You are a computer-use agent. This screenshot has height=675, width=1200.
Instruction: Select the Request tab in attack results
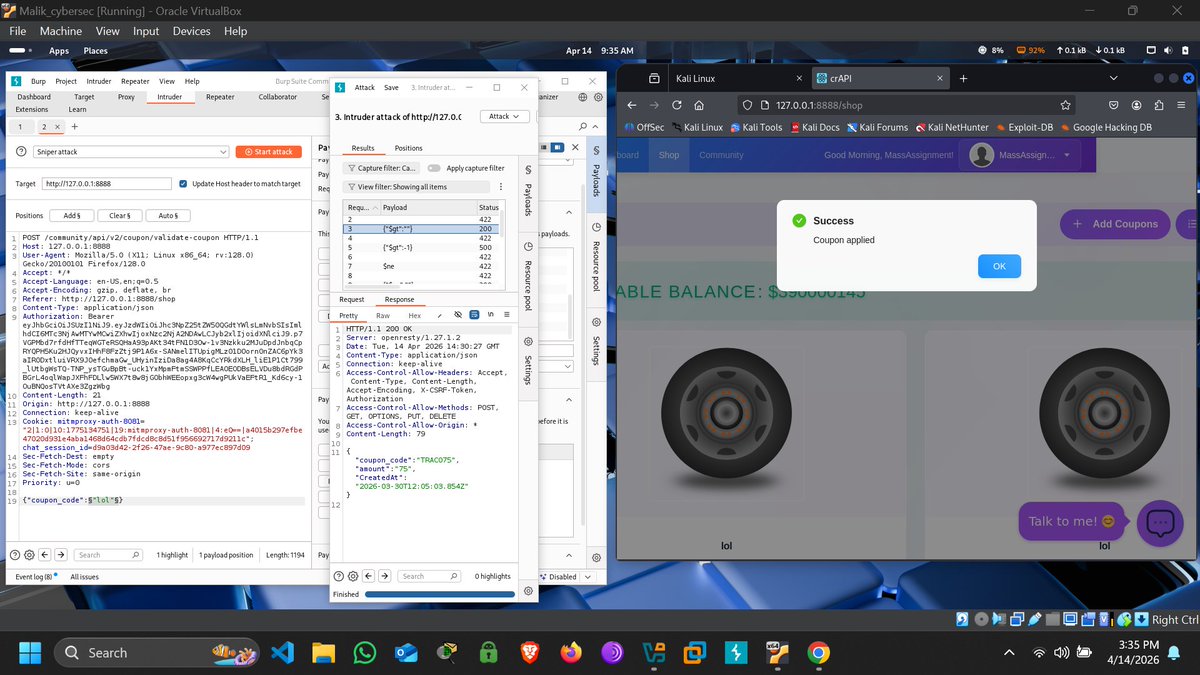(352, 299)
